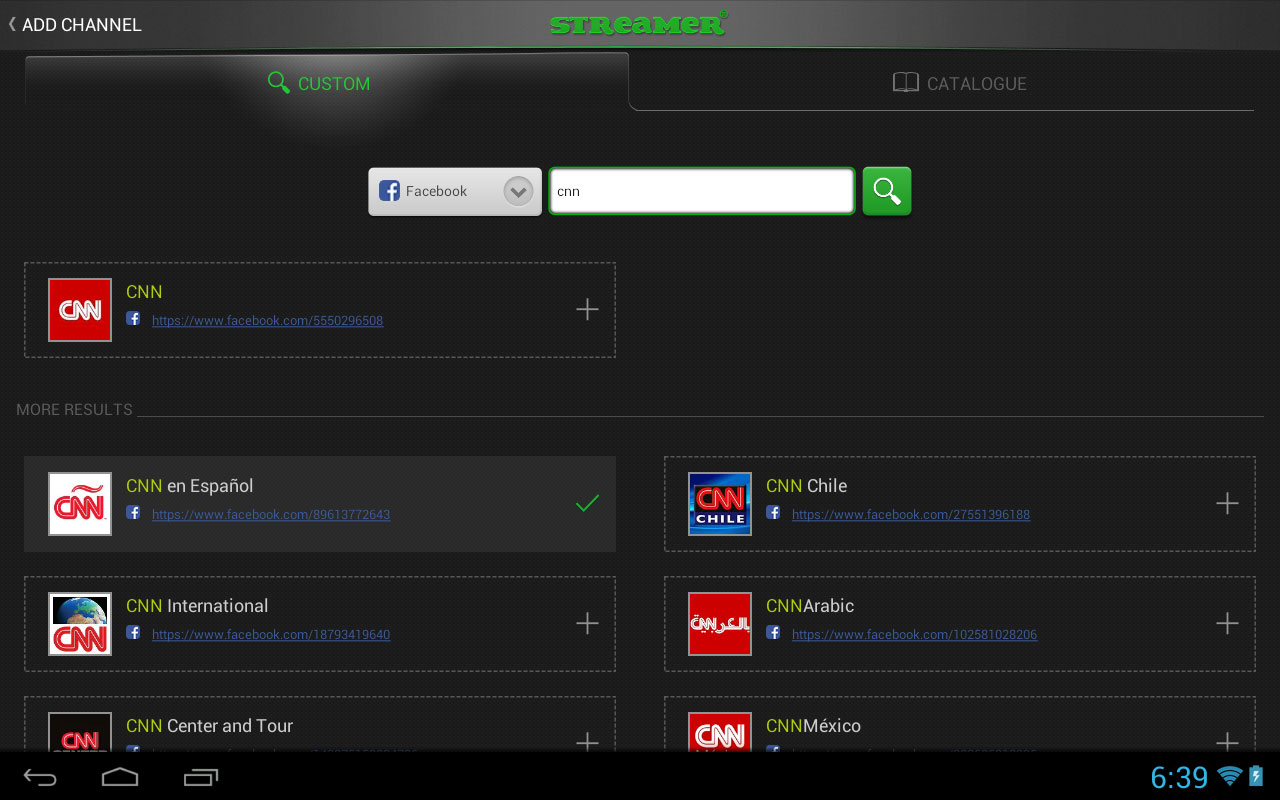Focus the search field containing cnn
The width and height of the screenshot is (1280, 800).
pos(702,191)
